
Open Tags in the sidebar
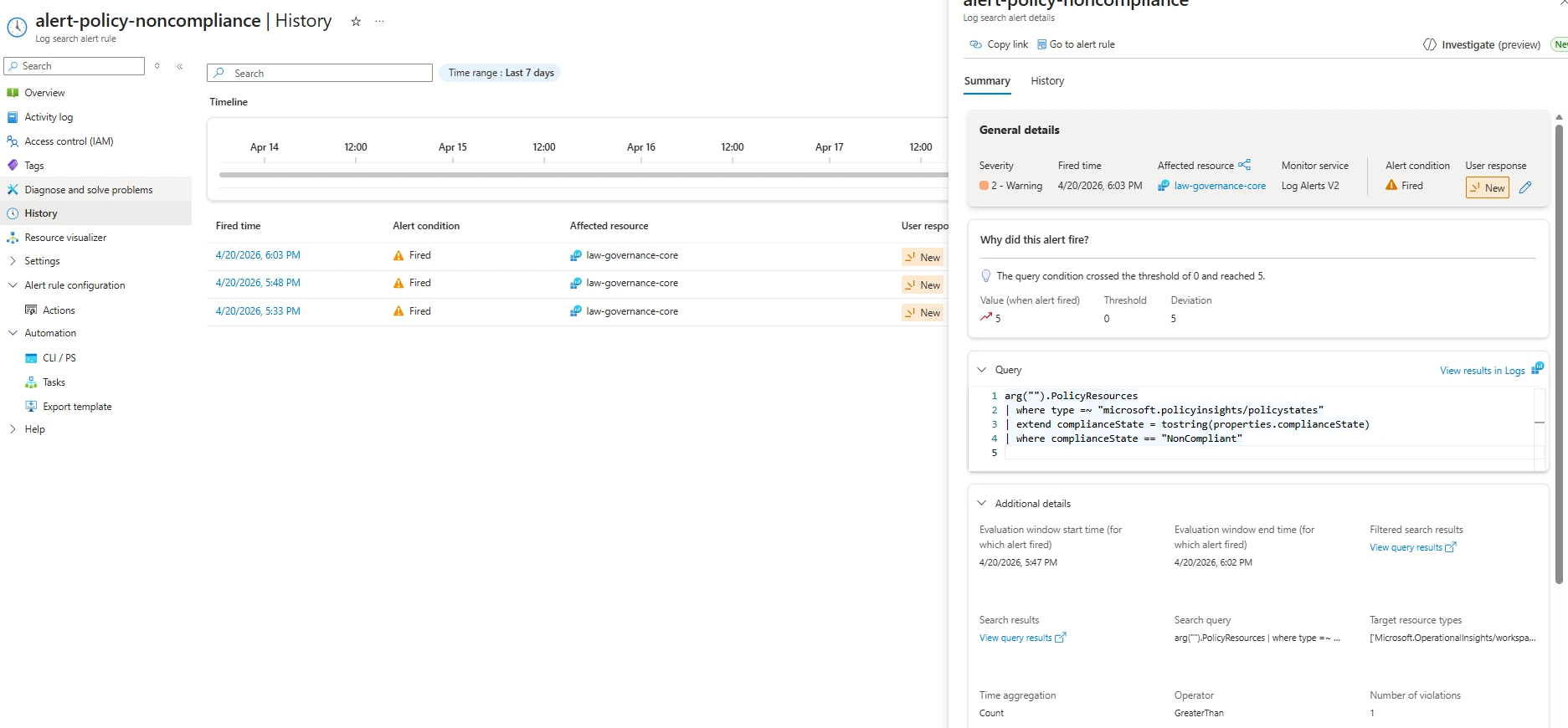[x=33, y=166]
